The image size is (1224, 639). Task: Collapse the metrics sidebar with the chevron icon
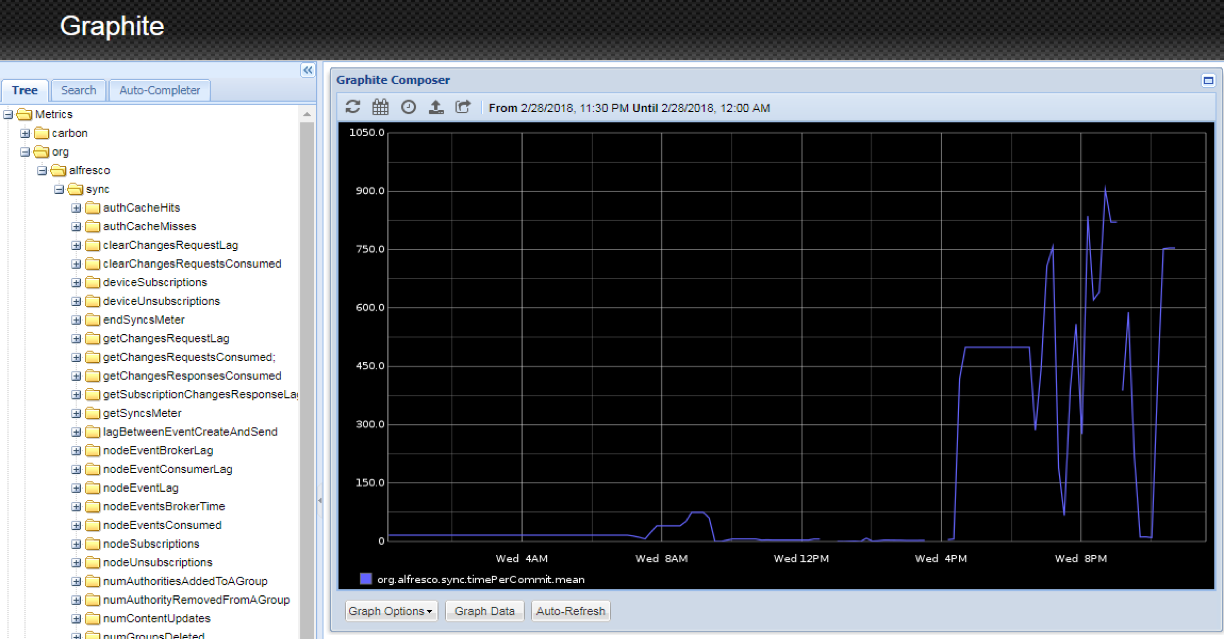[308, 70]
